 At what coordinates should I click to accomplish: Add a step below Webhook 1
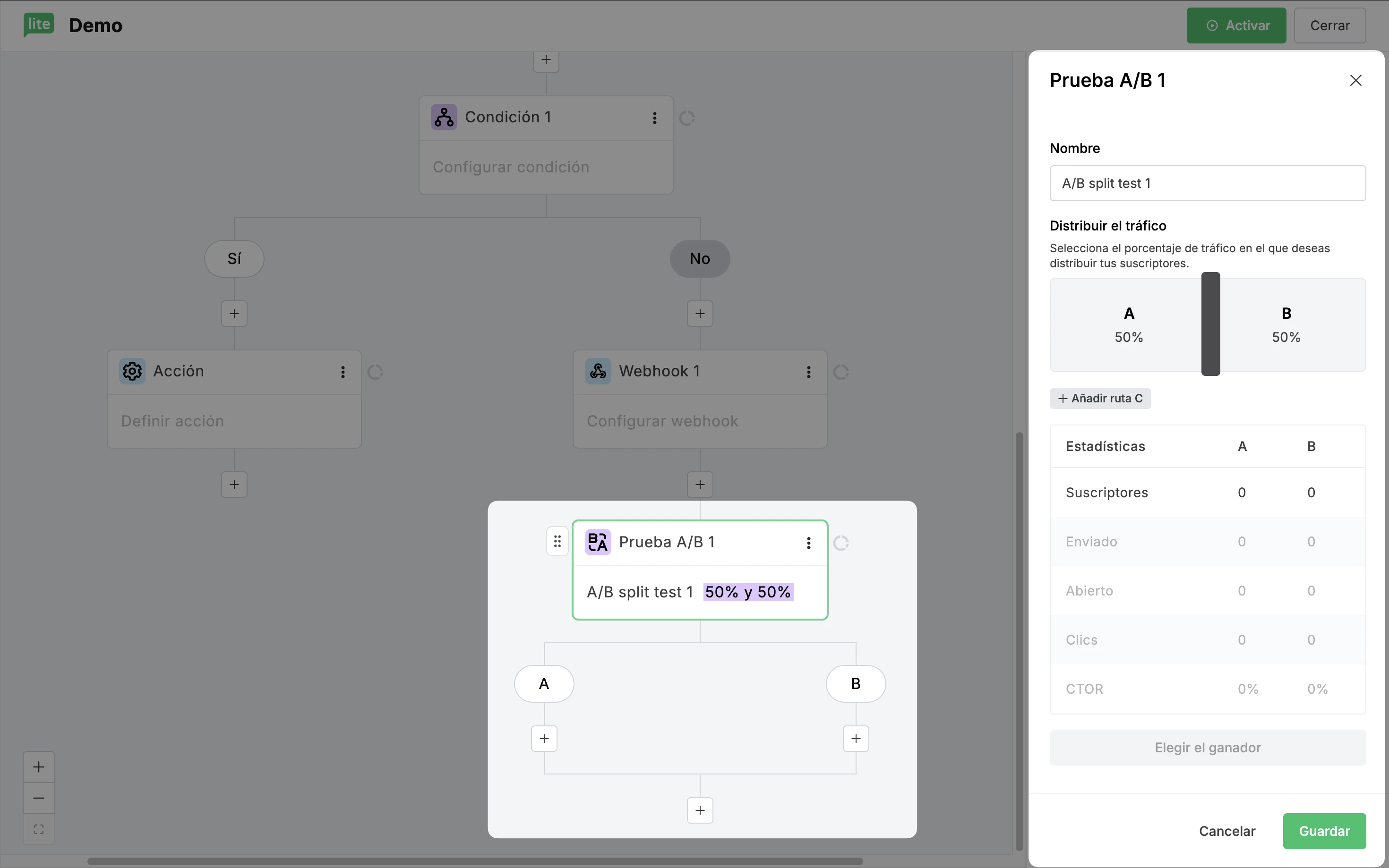pos(700,485)
